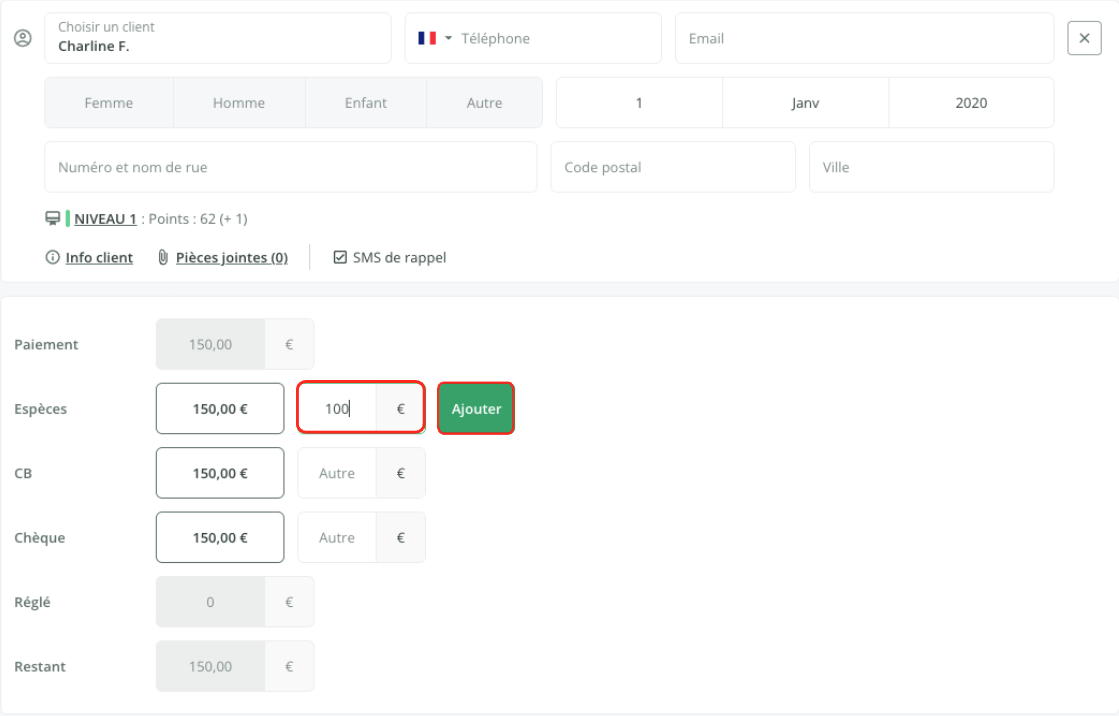
Task: Click the Numéro et nom de rue field
Action: tap(290, 167)
